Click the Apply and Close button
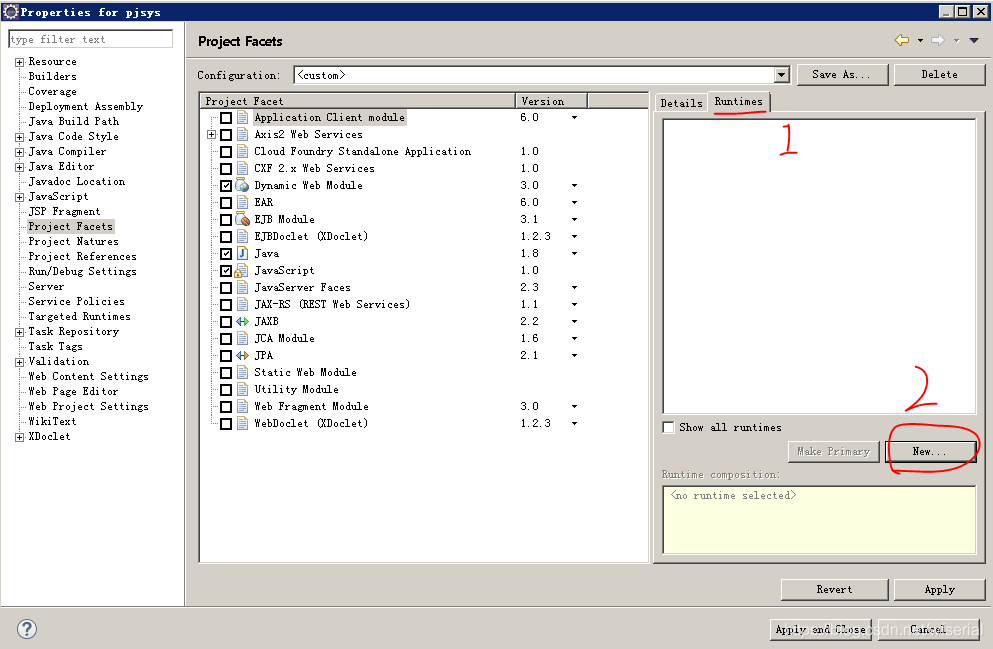 click(821, 629)
